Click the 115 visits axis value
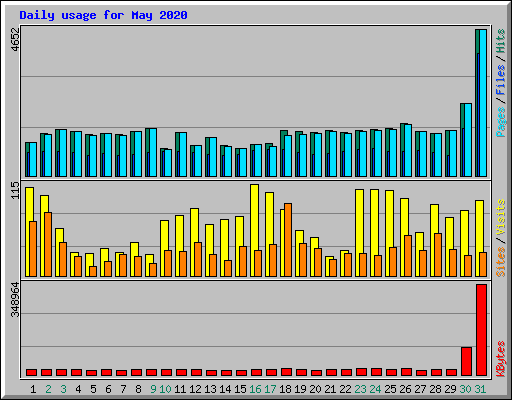Image resolution: width=512 pixels, height=400 pixels. tap(15, 190)
